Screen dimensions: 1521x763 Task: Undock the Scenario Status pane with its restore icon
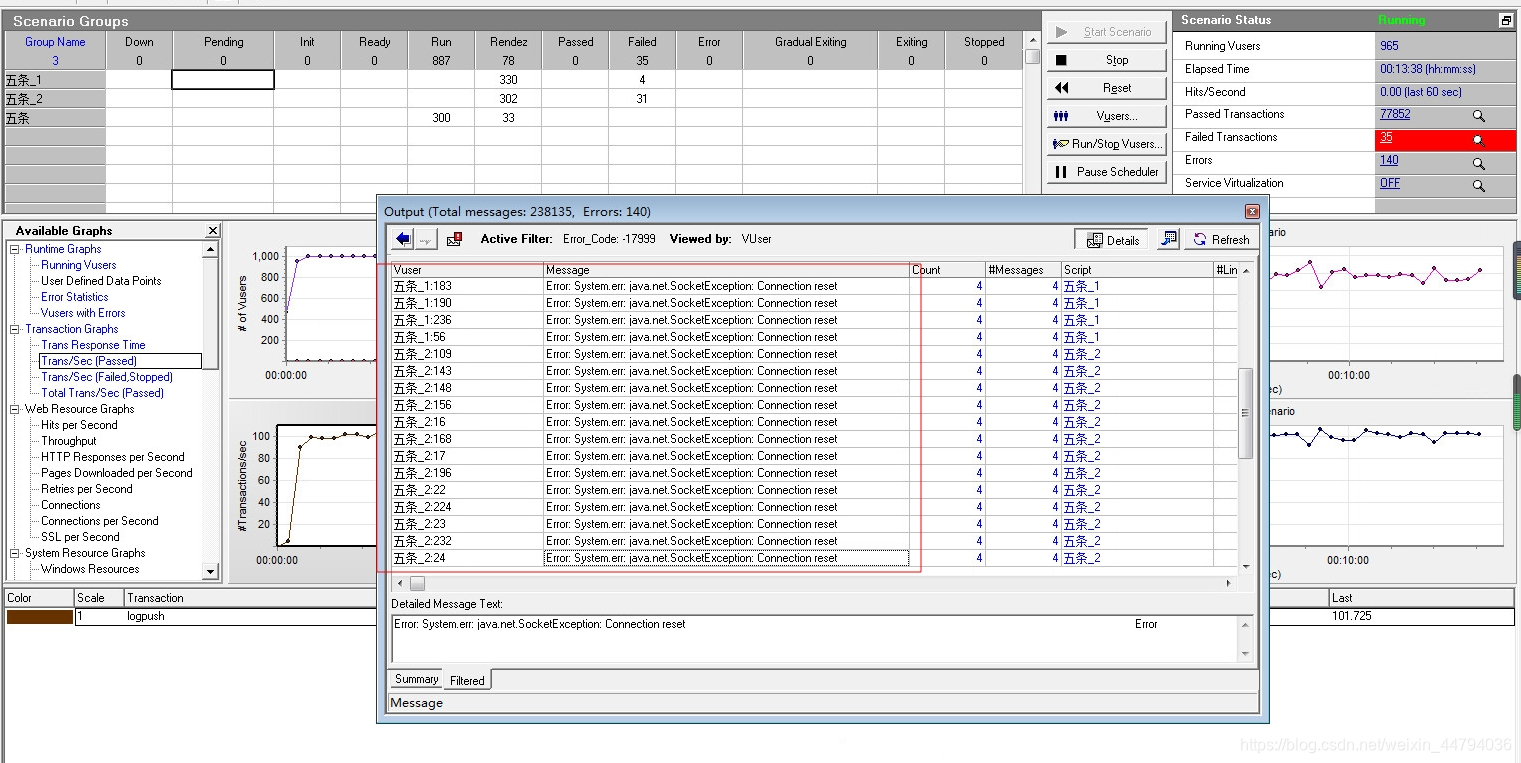1506,20
